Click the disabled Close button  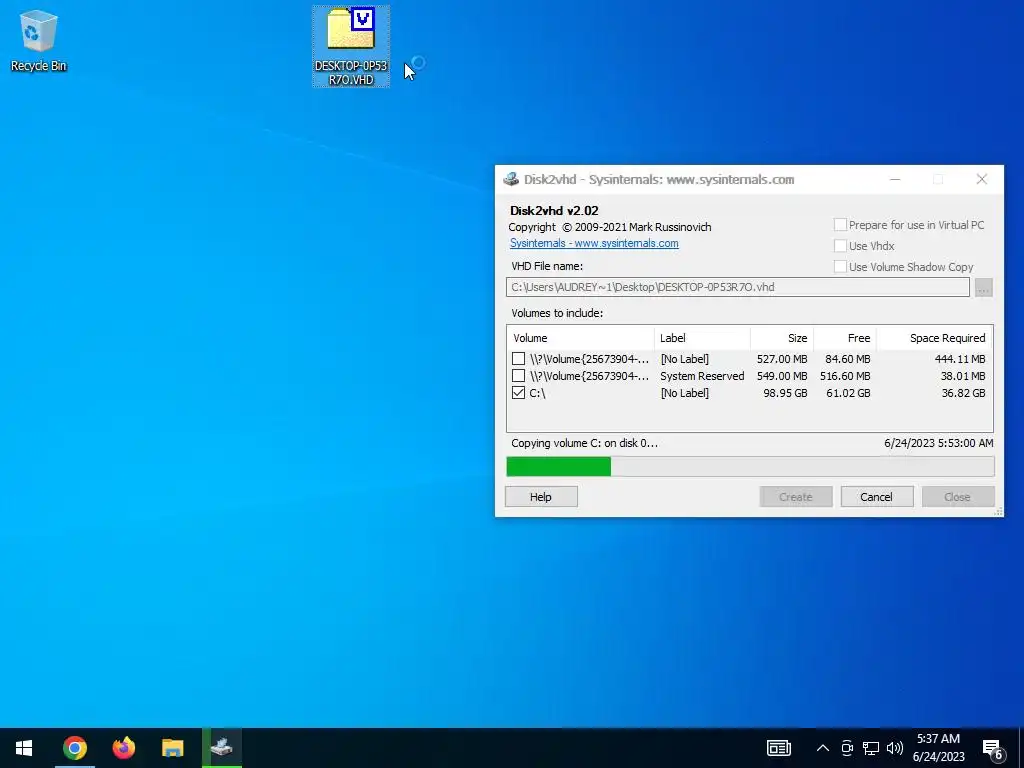pyautogui.click(x=957, y=497)
